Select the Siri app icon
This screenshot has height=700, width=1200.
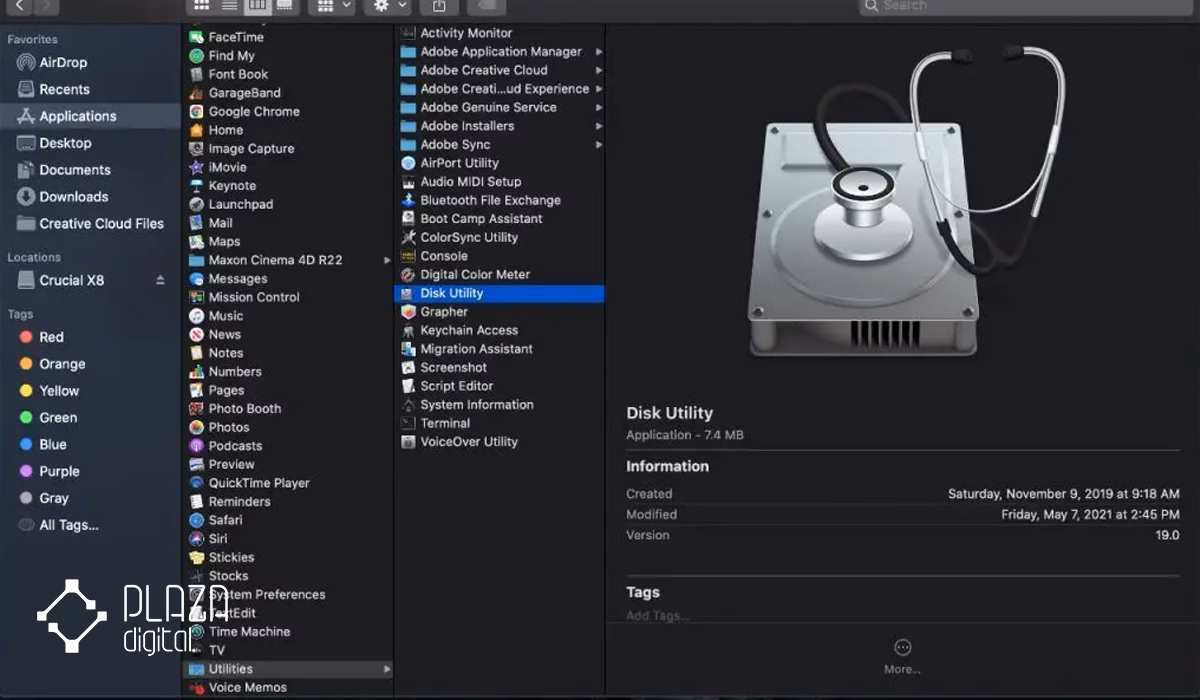(x=197, y=539)
